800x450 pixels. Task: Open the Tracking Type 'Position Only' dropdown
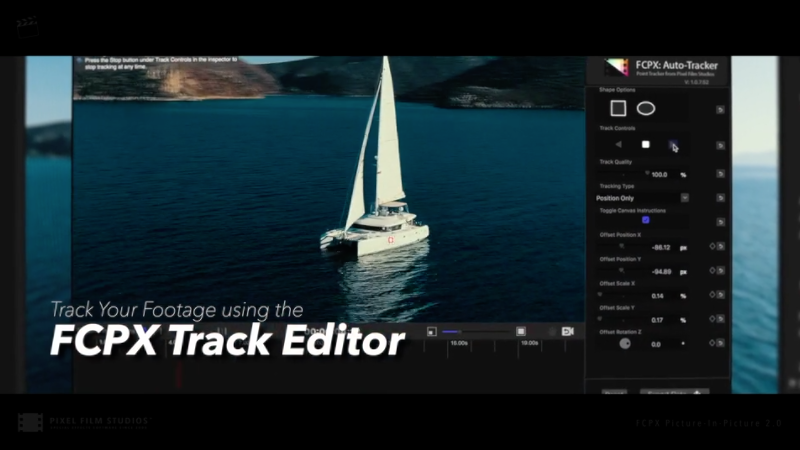click(x=642, y=198)
